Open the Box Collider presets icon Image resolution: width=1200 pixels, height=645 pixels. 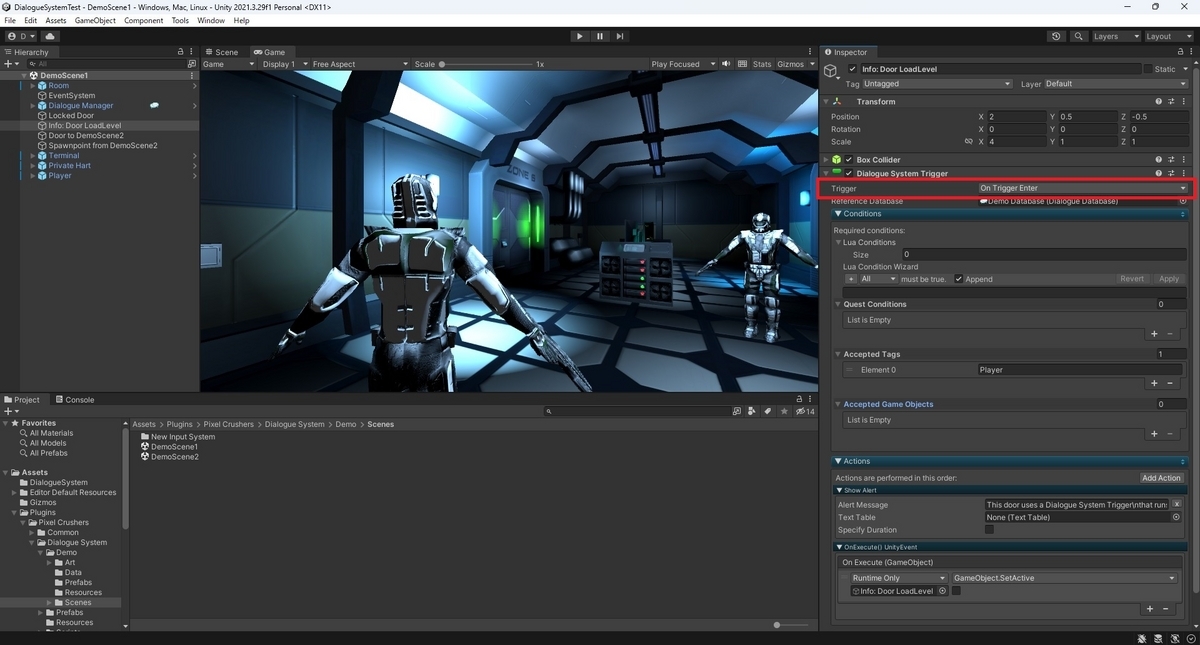click(x=1171, y=160)
